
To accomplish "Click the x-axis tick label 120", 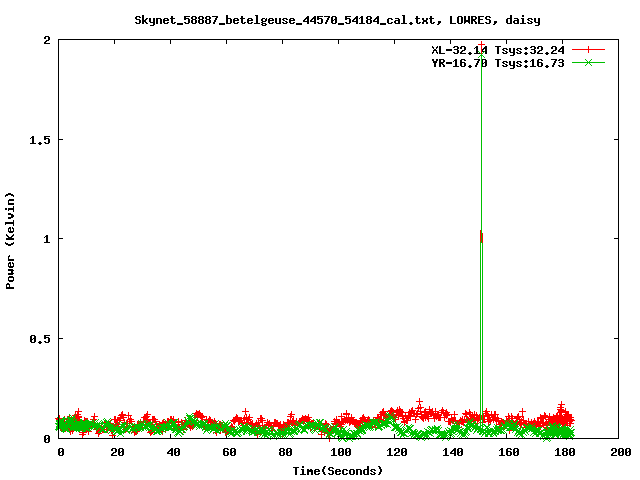I will (x=397, y=452).
